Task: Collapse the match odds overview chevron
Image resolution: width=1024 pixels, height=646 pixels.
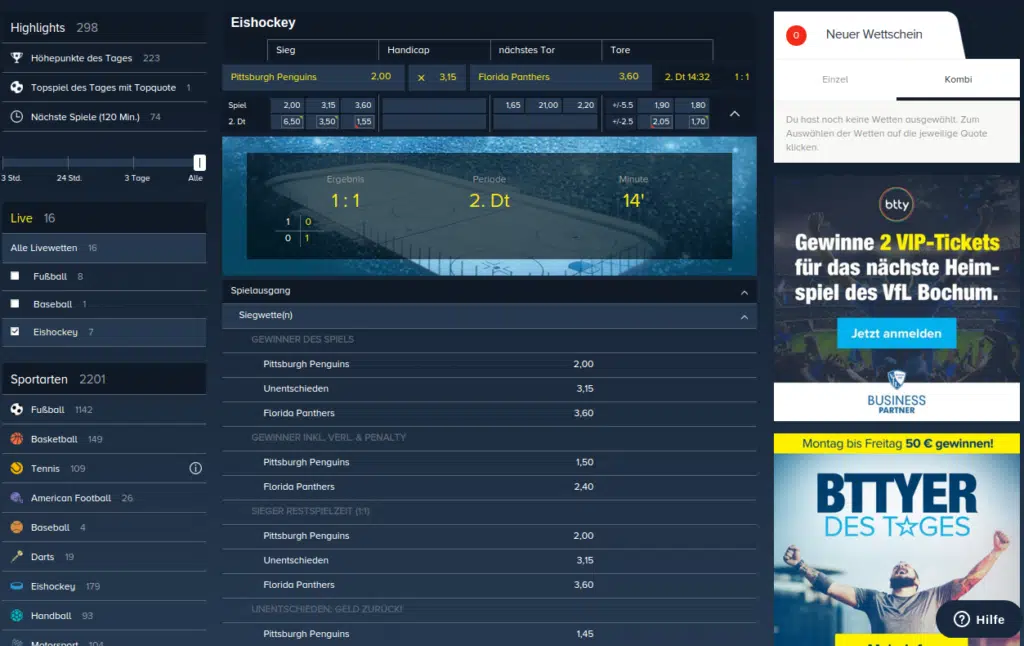Action: tap(735, 114)
